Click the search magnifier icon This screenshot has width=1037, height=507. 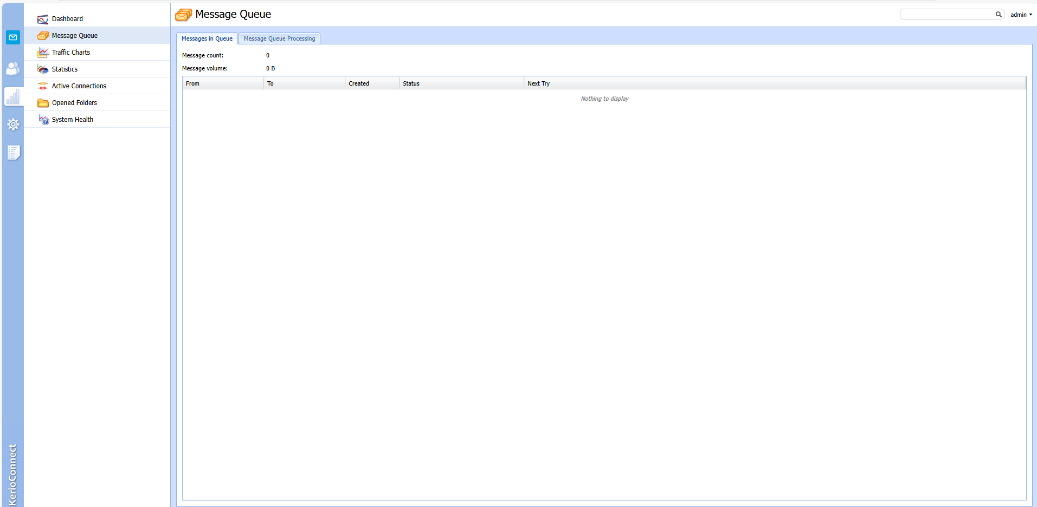click(x=997, y=15)
